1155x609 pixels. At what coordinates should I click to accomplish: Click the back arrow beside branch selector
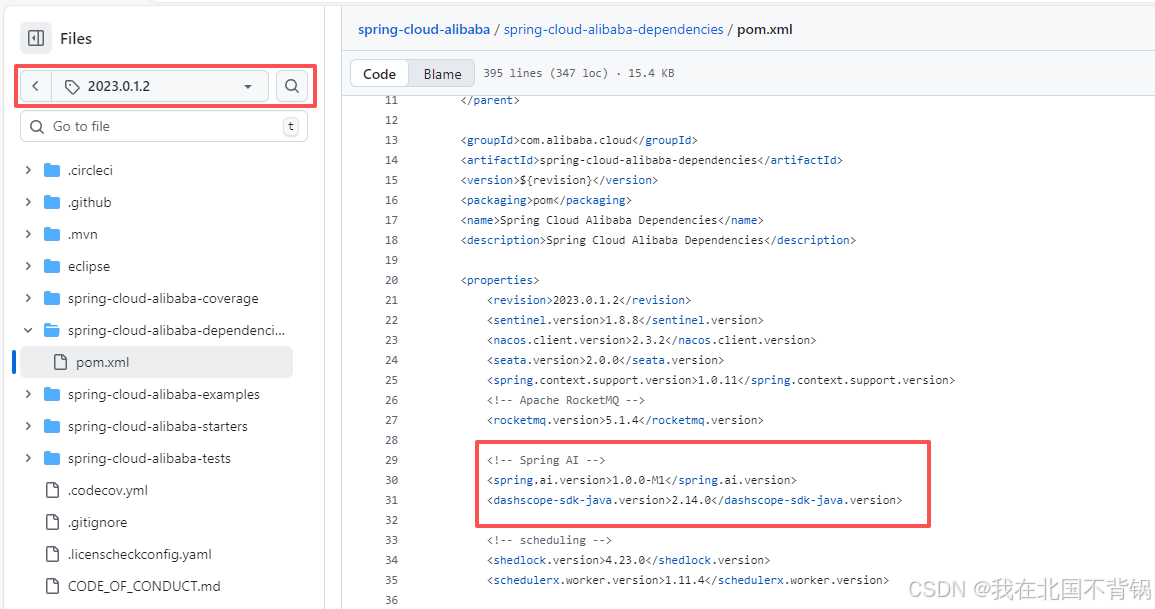pyautogui.click(x=35, y=86)
